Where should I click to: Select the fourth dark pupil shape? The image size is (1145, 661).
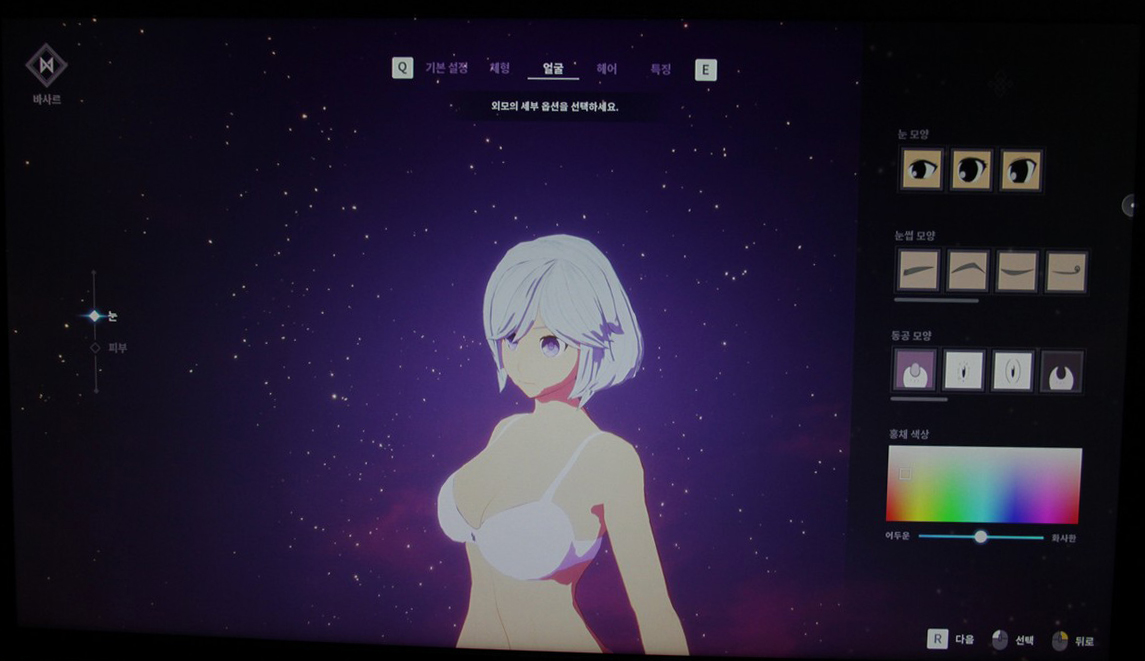point(1062,372)
